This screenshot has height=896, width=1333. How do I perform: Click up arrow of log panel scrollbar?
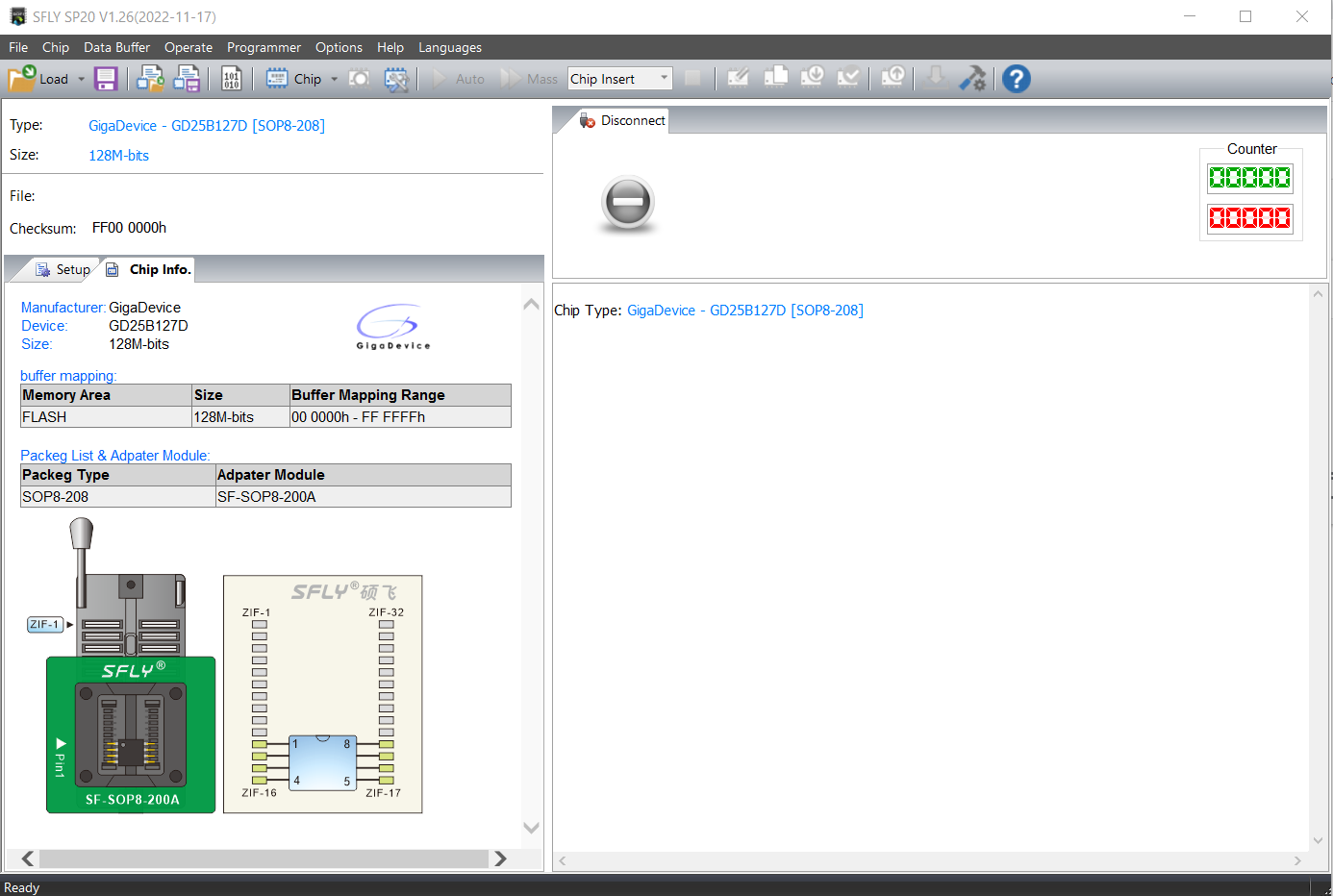(x=1318, y=294)
